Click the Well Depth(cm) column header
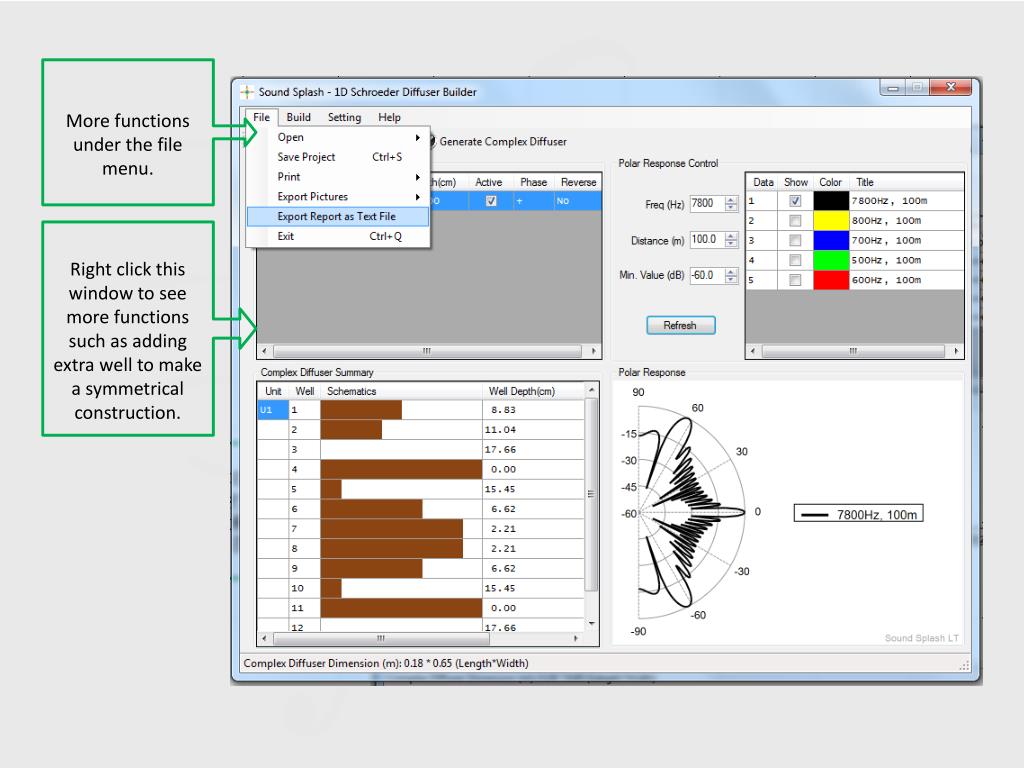This screenshot has width=1024, height=768. click(x=533, y=391)
